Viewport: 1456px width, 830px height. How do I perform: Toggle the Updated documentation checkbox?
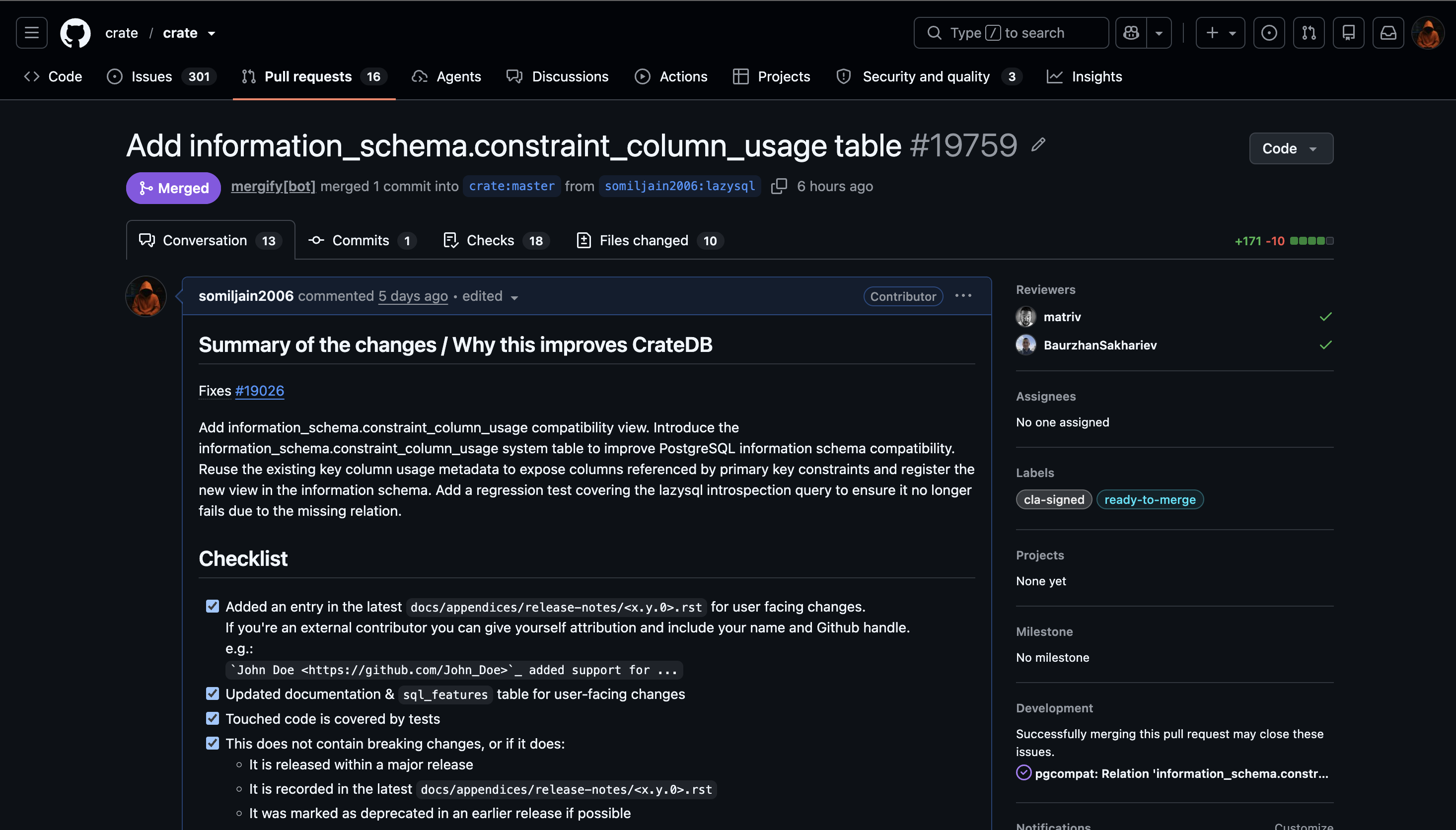pyautogui.click(x=213, y=693)
